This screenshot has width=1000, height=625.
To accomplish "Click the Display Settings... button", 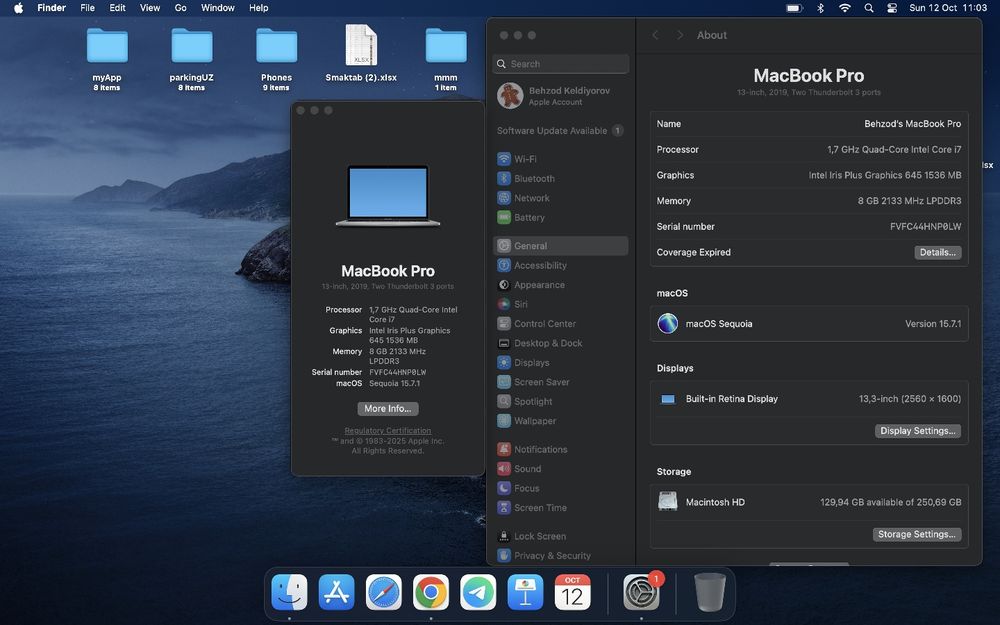I will pos(918,431).
